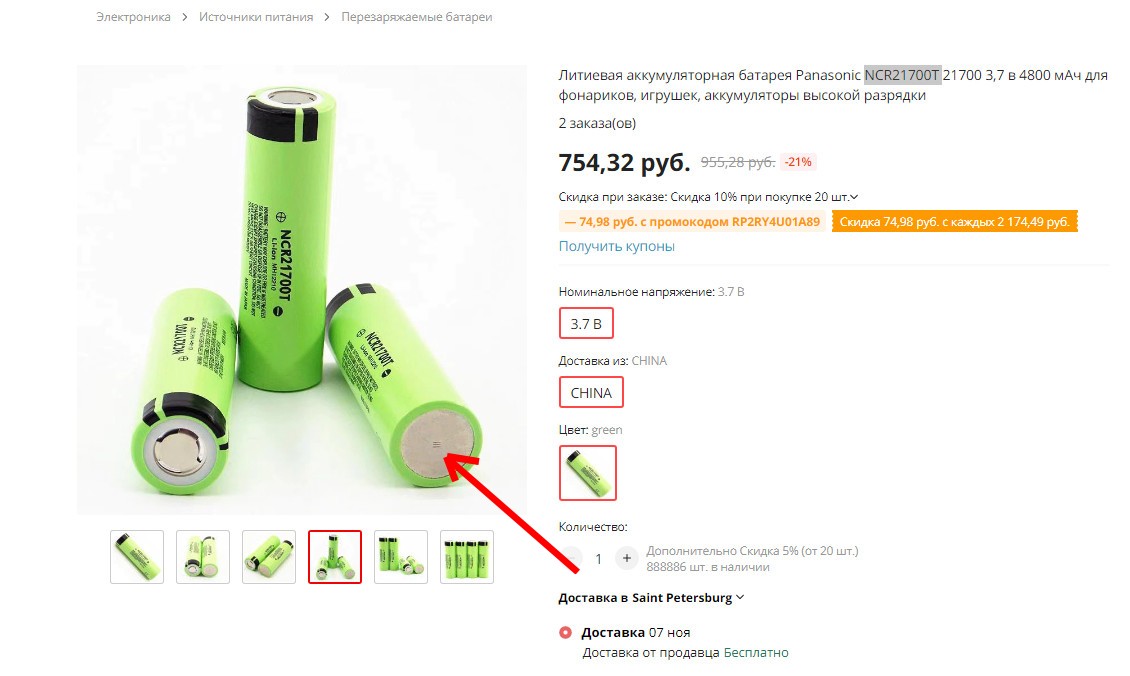Viewport: 1130px width, 676px height.
Task: Click the main battery product image
Action: click(x=301, y=290)
